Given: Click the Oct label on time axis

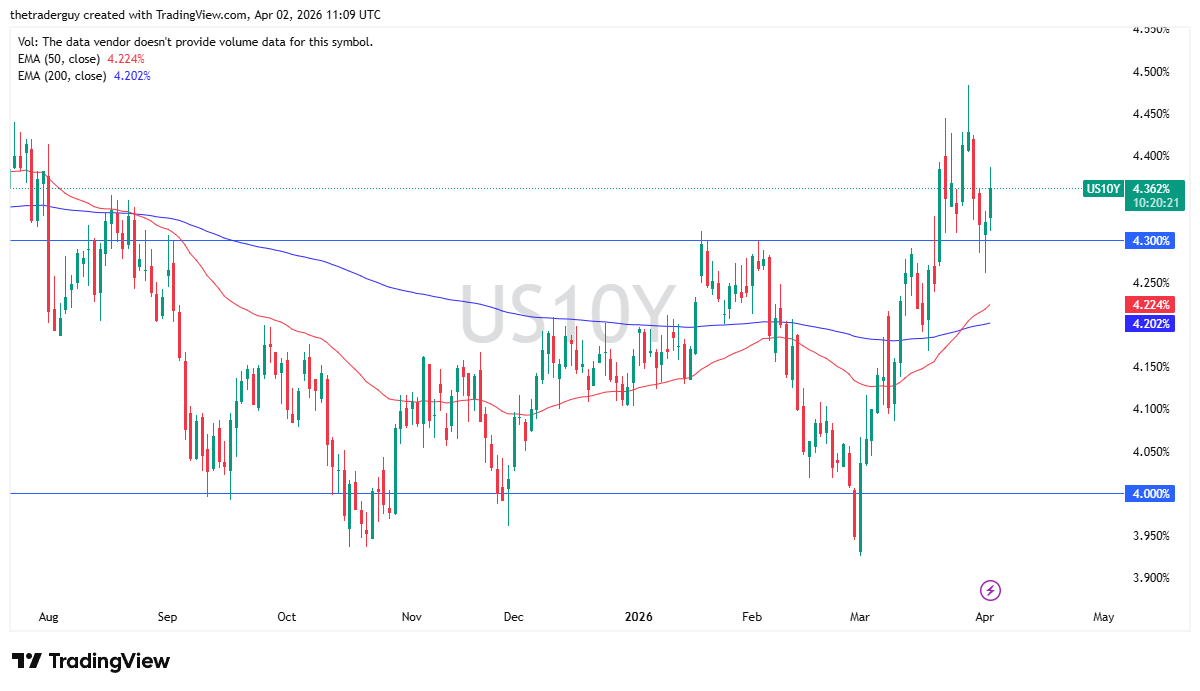Looking at the screenshot, I should (287, 617).
